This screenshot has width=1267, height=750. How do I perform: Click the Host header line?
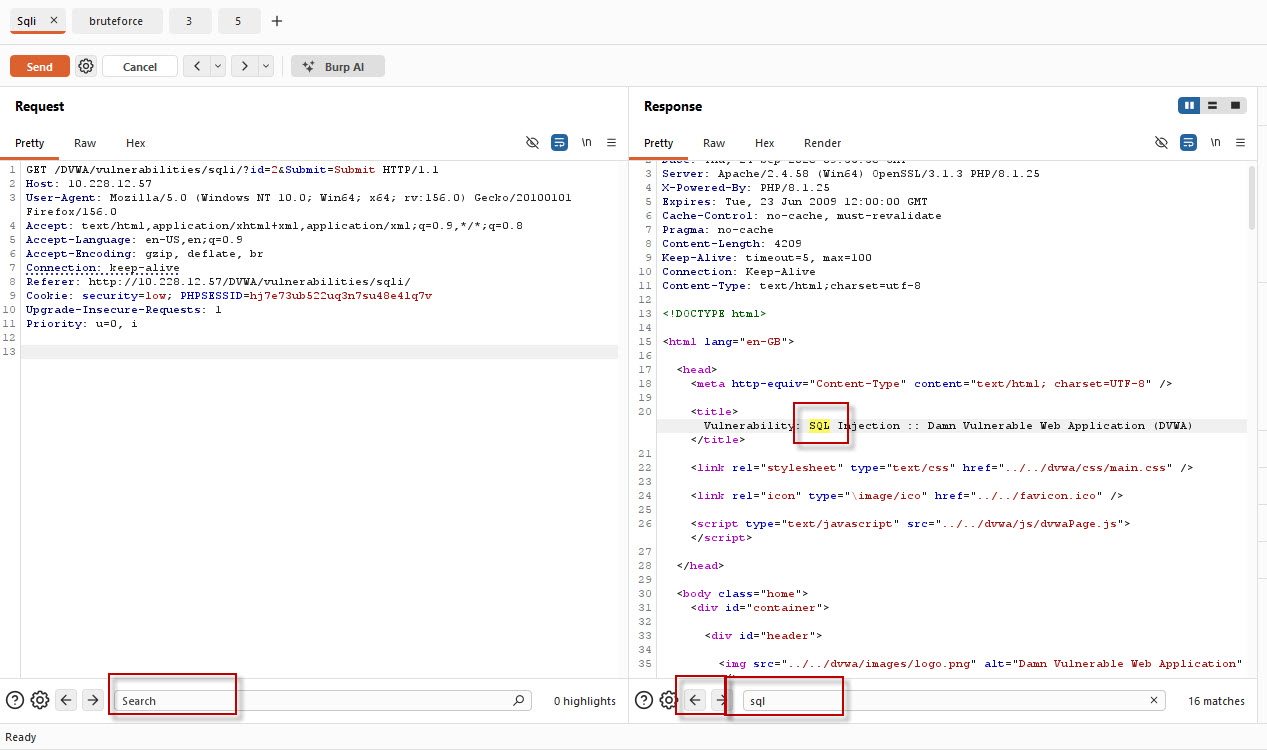coord(89,184)
